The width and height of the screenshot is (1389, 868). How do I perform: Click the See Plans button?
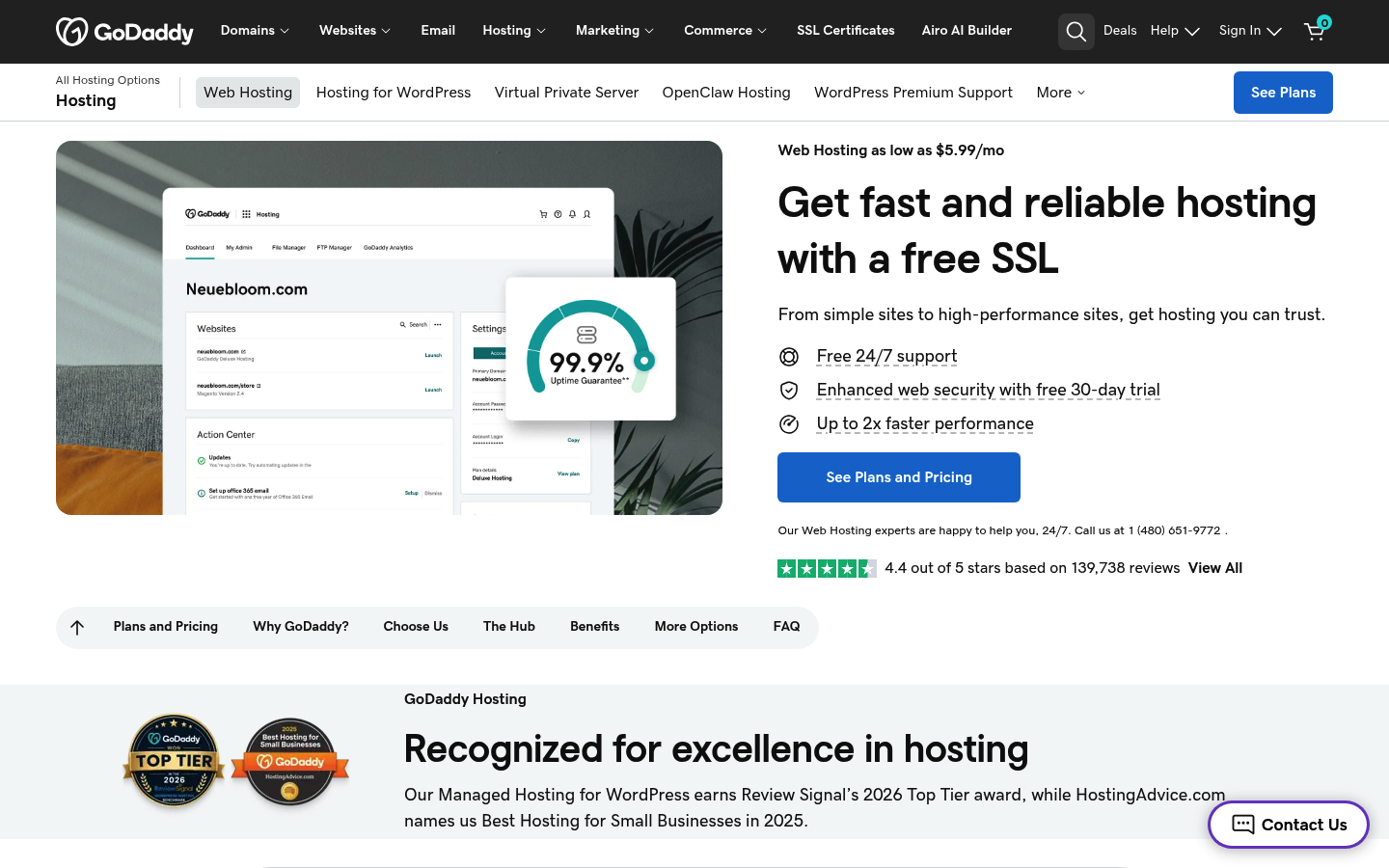[1283, 93]
